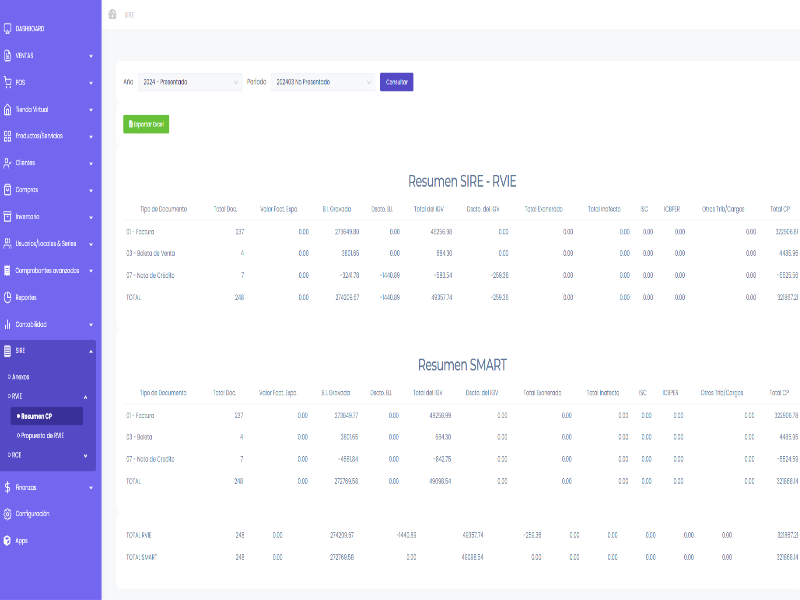The image size is (800, 600).
Task: Click the Consultar button
Action: click(396, 82)
